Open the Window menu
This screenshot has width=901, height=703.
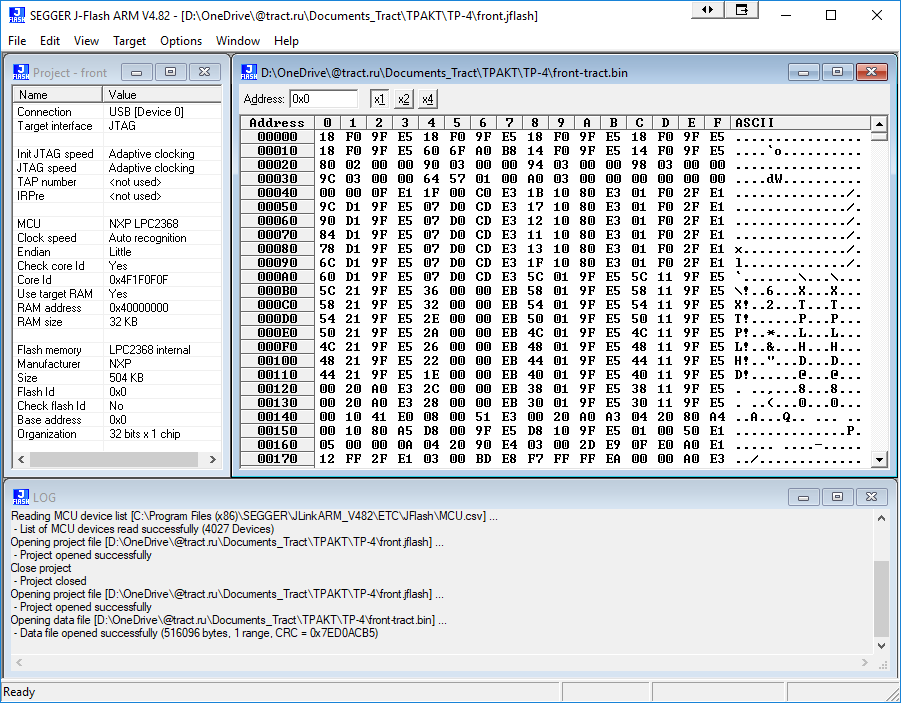(238, 41)
